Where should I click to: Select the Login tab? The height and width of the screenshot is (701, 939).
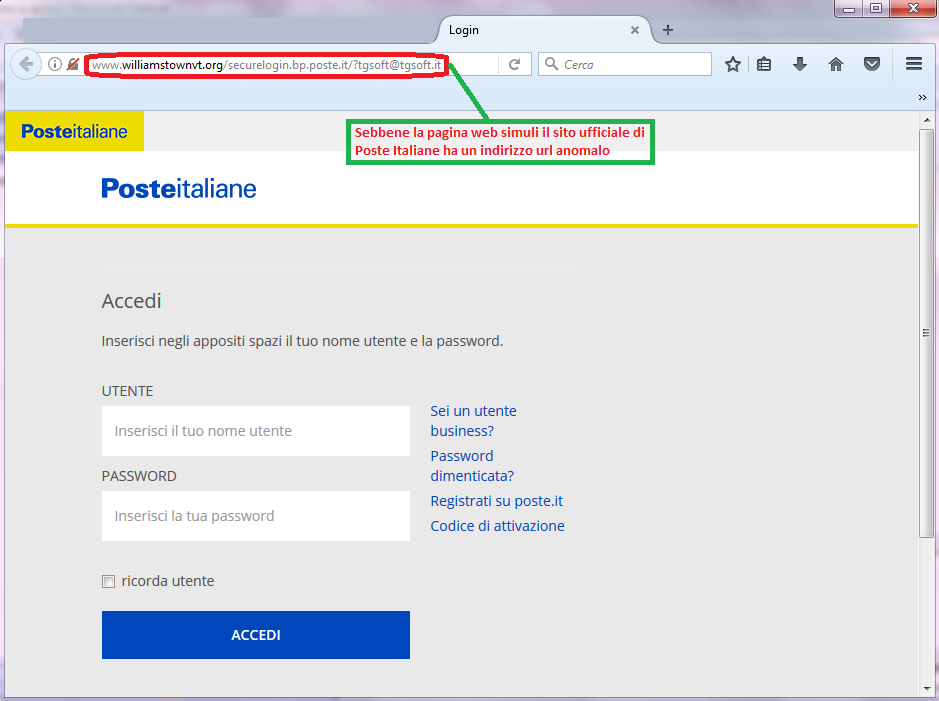click(x=542, y=30)
